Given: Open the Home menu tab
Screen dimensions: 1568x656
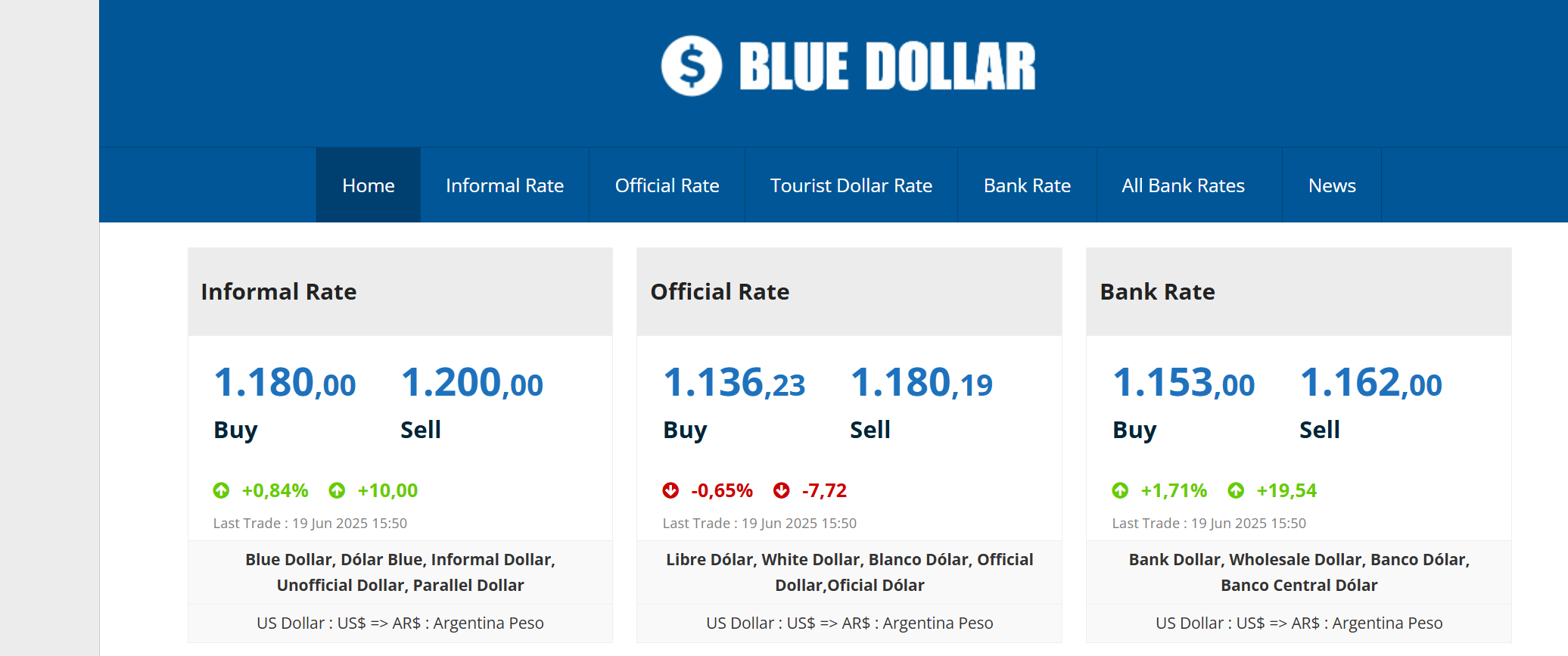Looking at the screenshot, I should [x=369, y=185].
